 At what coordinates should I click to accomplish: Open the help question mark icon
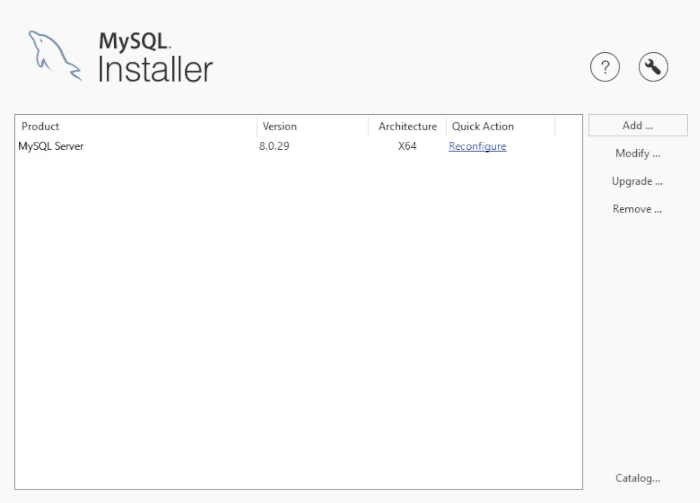605,67
